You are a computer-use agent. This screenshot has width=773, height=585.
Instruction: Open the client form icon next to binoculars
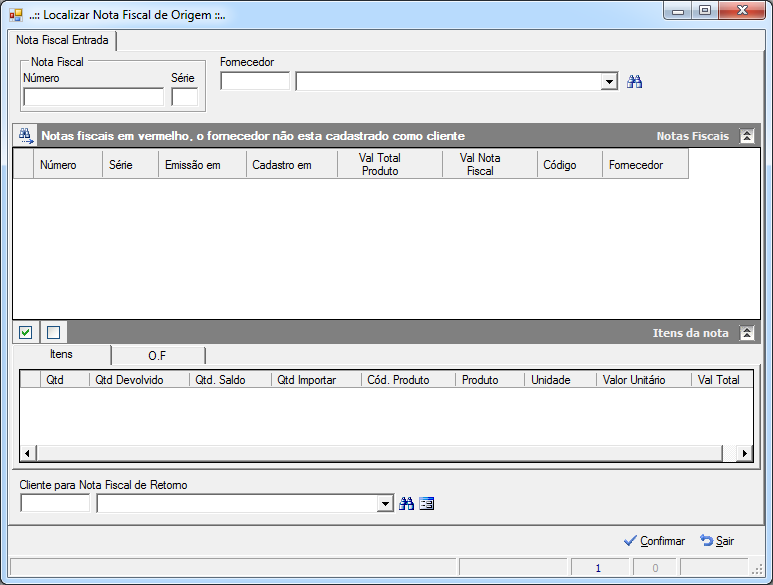(x=426, y=504)
